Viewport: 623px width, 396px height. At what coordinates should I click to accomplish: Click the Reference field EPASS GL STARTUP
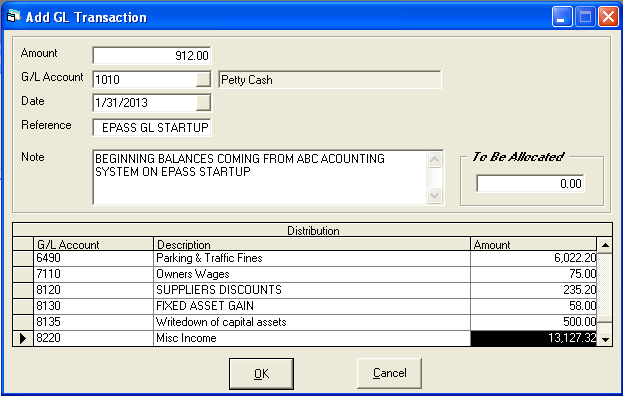coord(152,127)
